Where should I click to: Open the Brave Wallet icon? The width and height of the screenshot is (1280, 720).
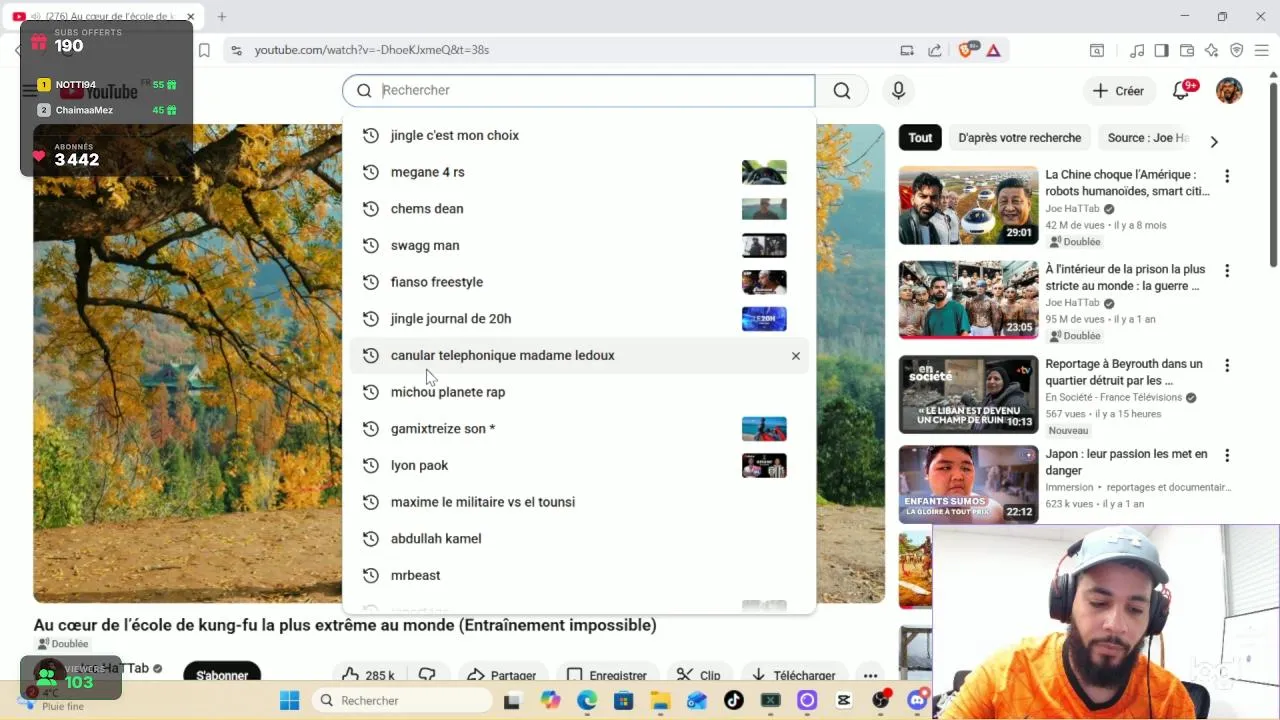pos(1187,50)
